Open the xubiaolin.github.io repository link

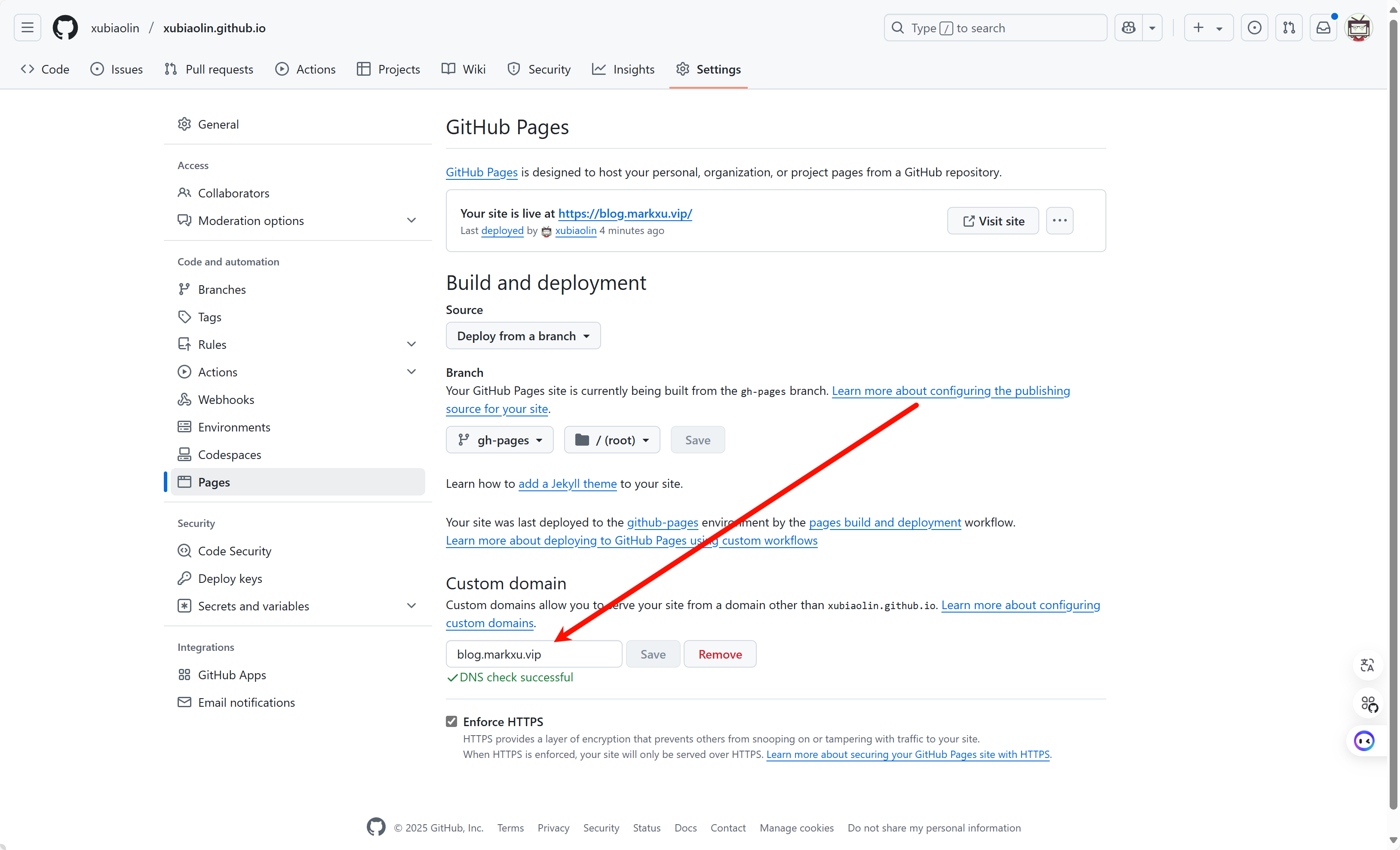pos(214,28)
